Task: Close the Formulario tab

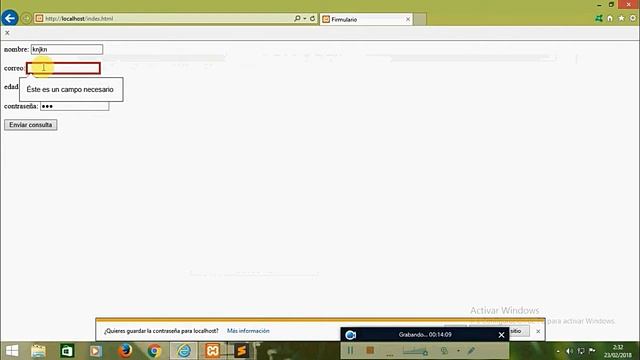Action: point(408,19)
